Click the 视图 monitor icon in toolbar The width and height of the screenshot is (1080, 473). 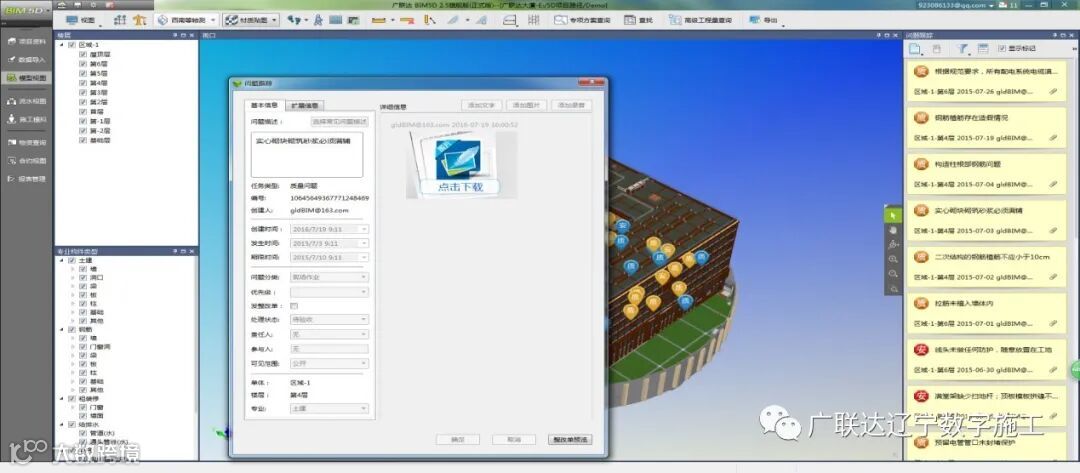[72, 20]
